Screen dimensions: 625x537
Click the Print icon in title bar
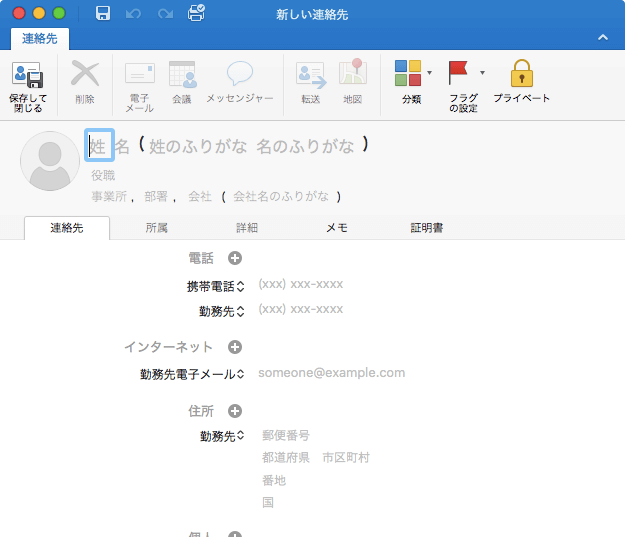point(196,13)
